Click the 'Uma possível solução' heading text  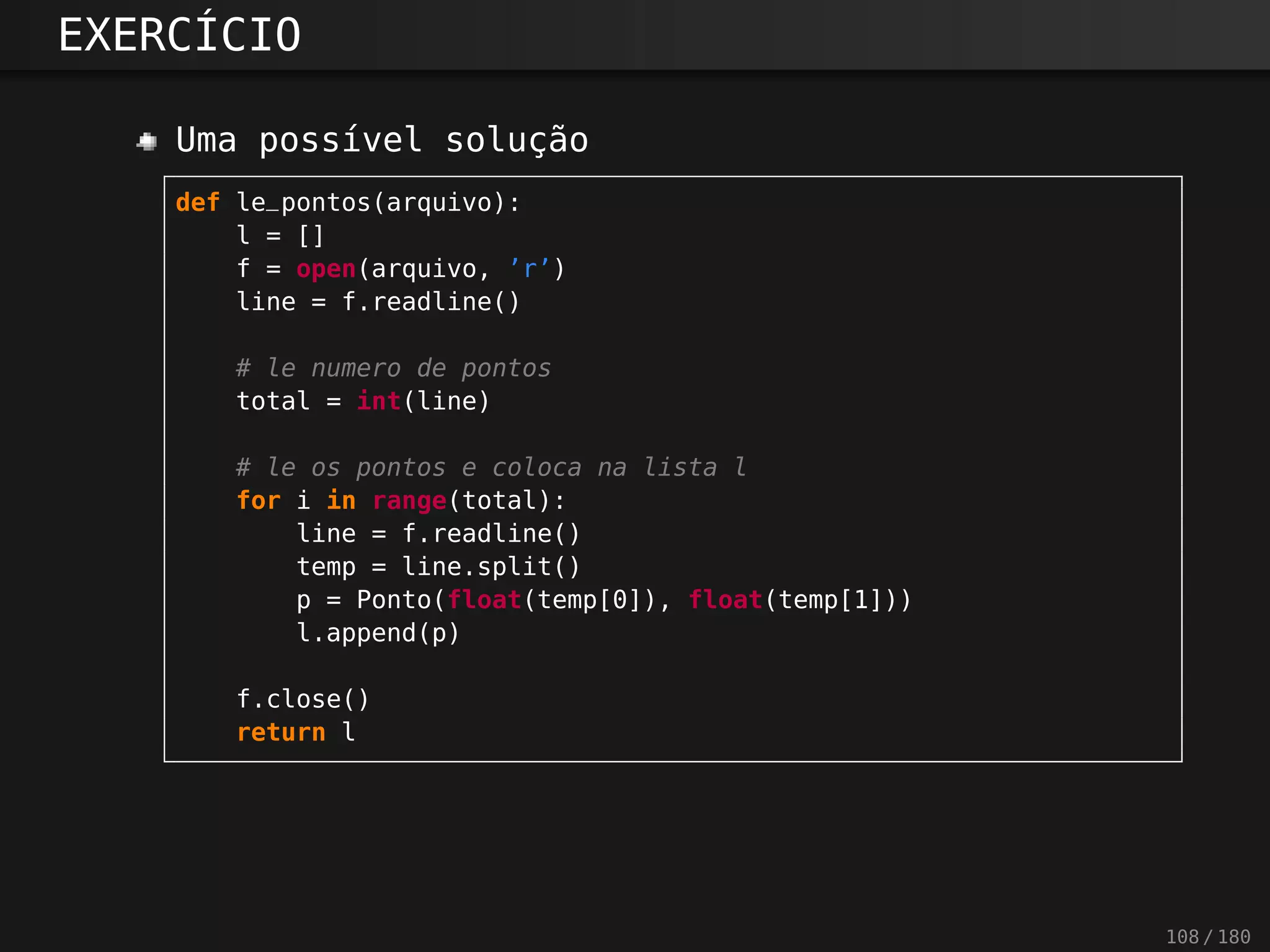point(382,140)
